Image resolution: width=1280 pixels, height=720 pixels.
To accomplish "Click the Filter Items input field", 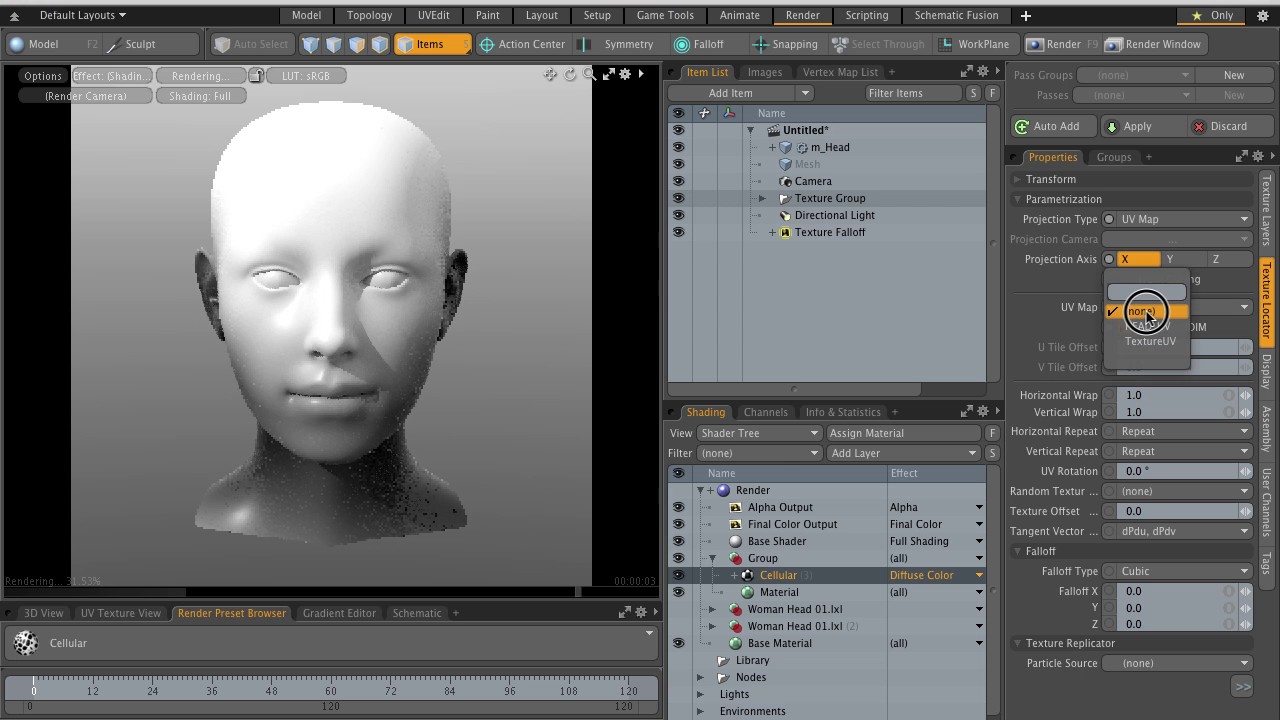I will click(912, 93).
